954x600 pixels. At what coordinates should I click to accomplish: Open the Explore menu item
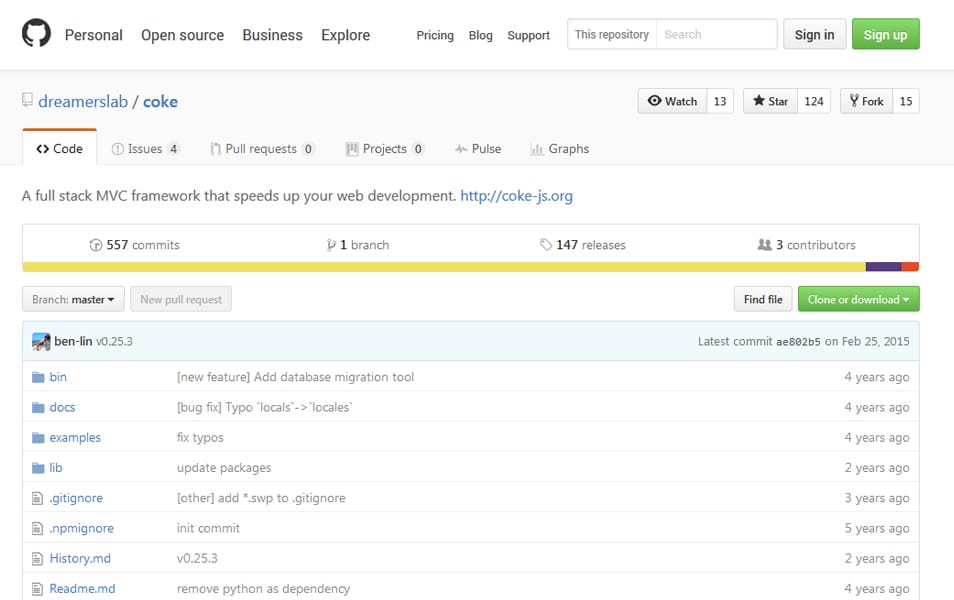click(x=346, y=35)
